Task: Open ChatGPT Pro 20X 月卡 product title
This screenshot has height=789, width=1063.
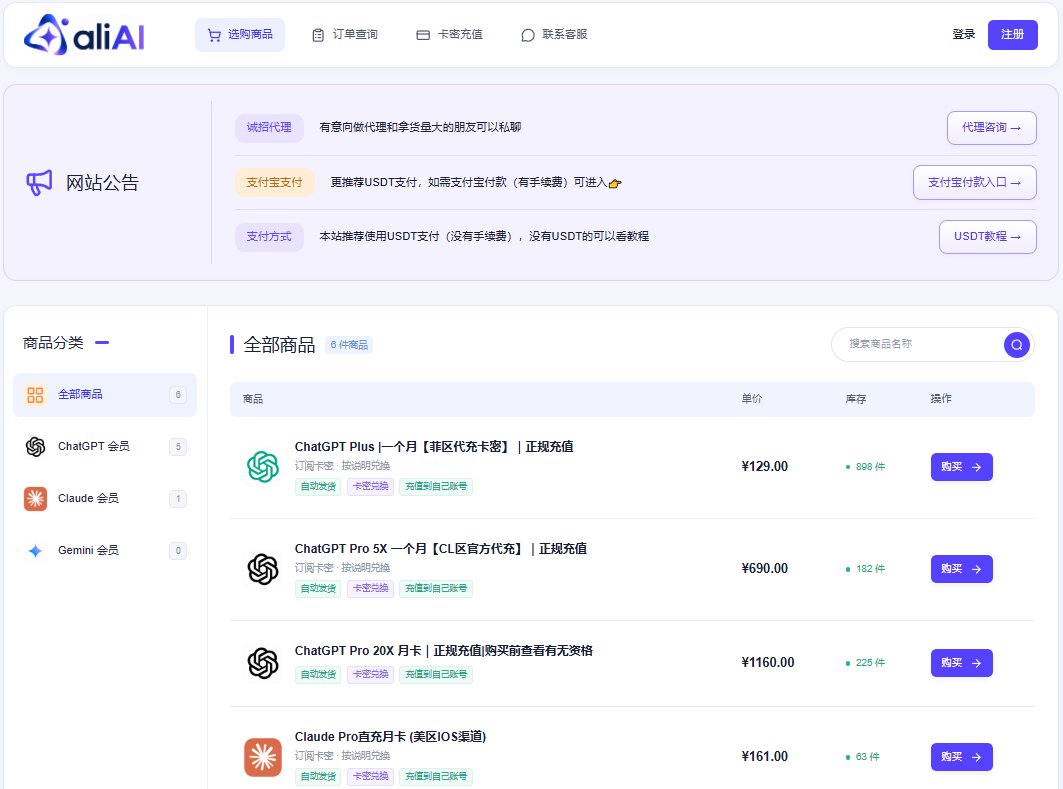Action: (443, 651)
